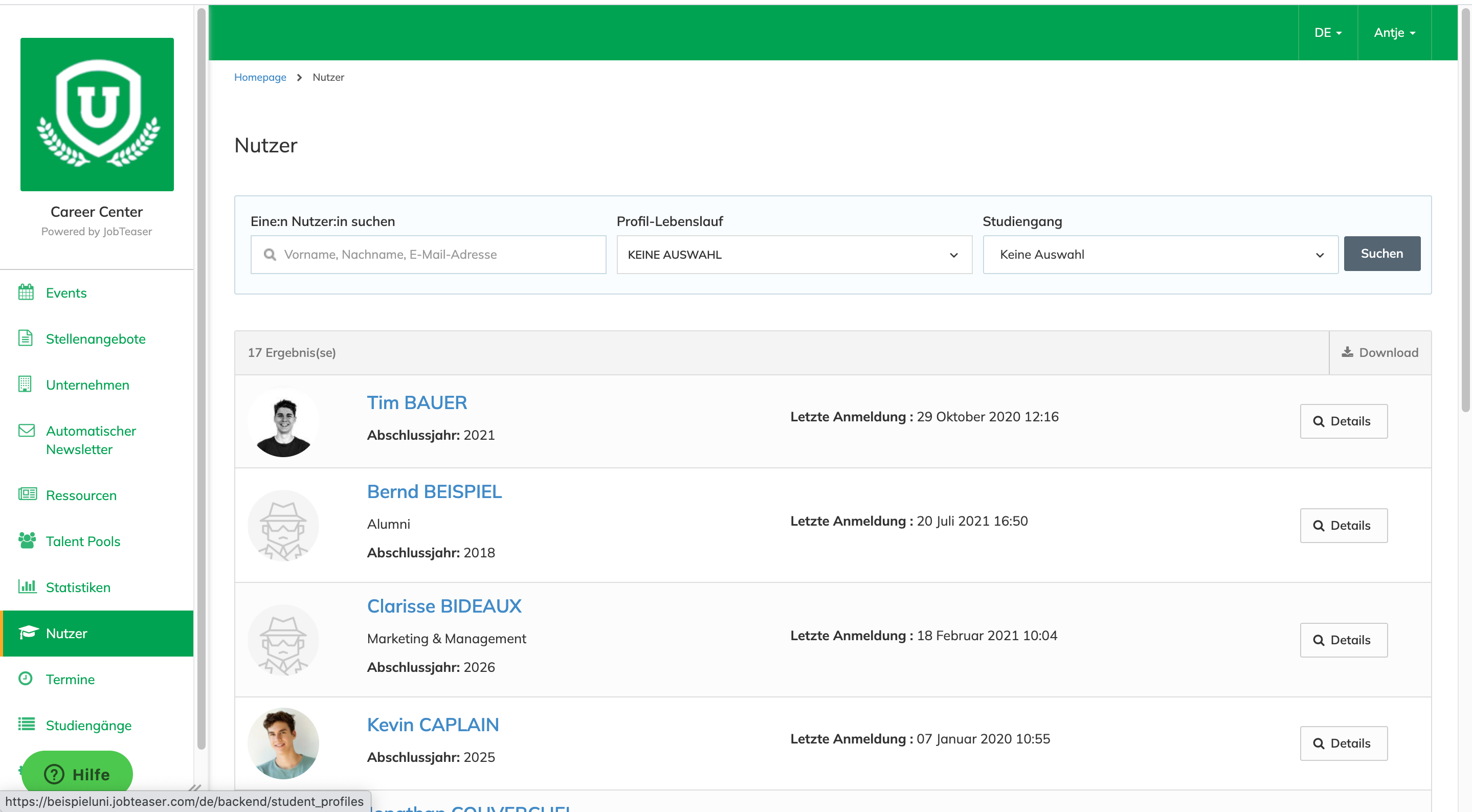Open Details for Kevin CAPLAIN
The image size is (1472, 812).
(x=1344, y=743)
